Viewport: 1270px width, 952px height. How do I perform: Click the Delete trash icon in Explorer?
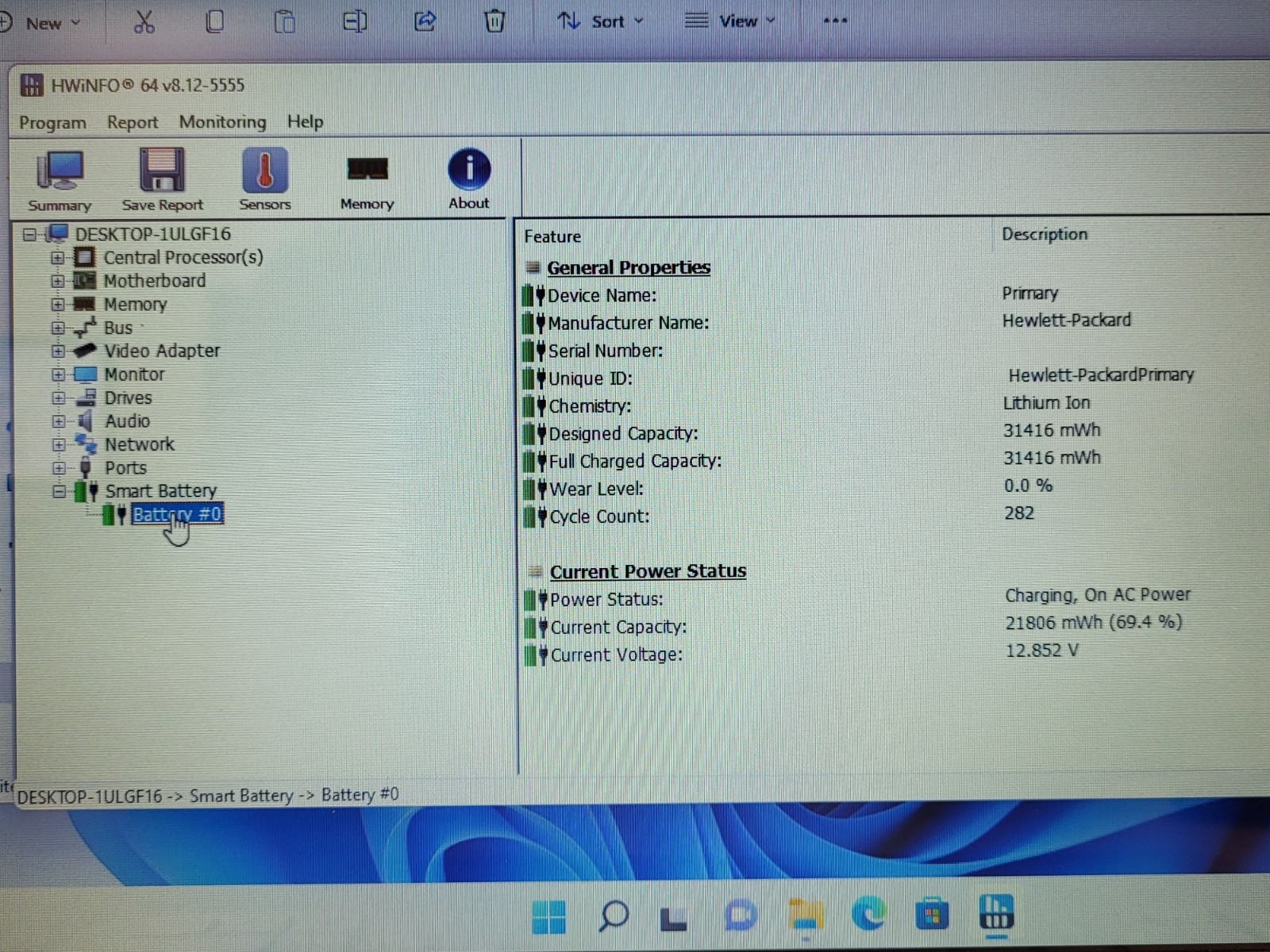[x=495, y=21]
